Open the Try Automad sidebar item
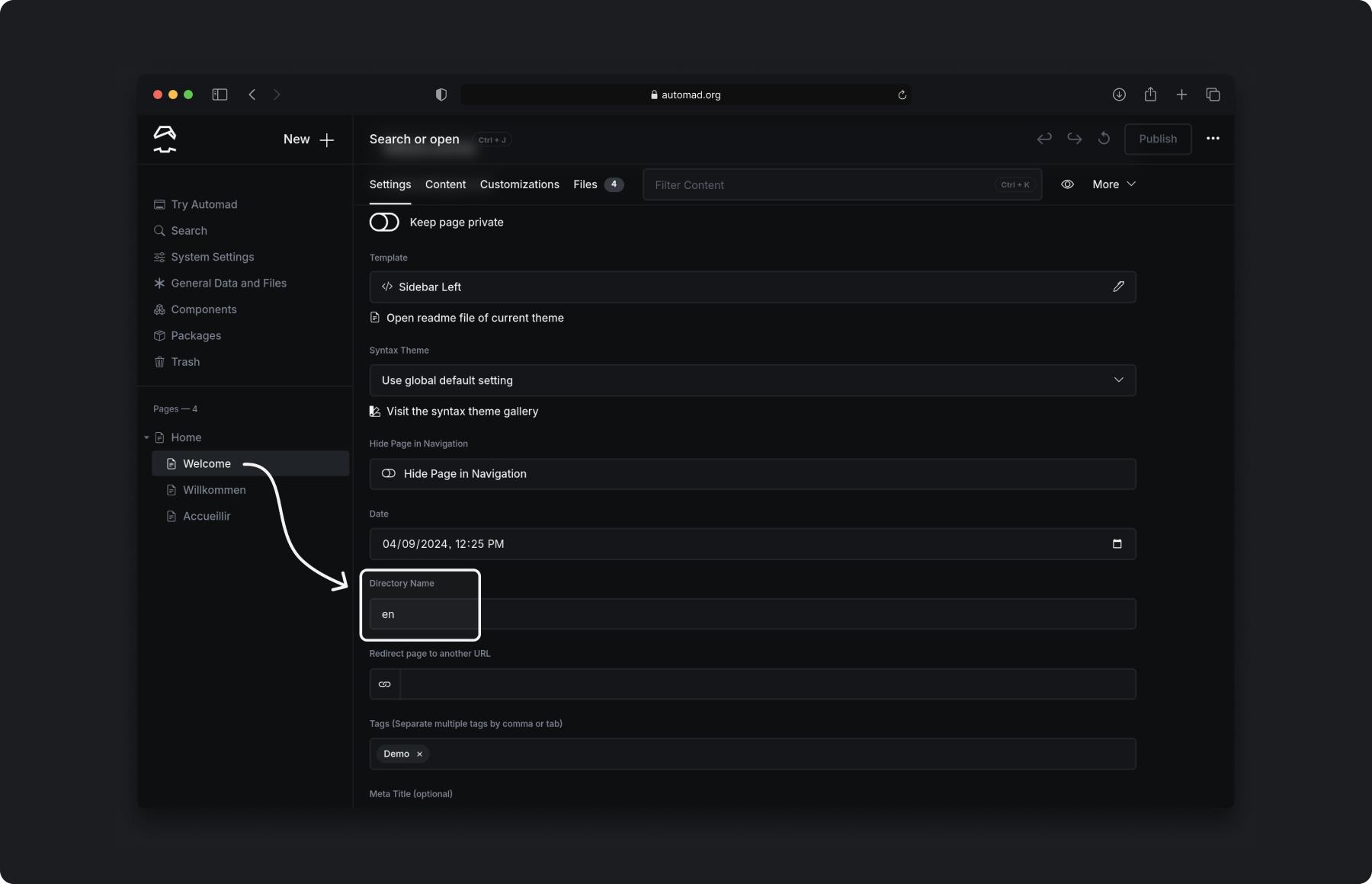The image size is (1372, 884). [196, 204]
